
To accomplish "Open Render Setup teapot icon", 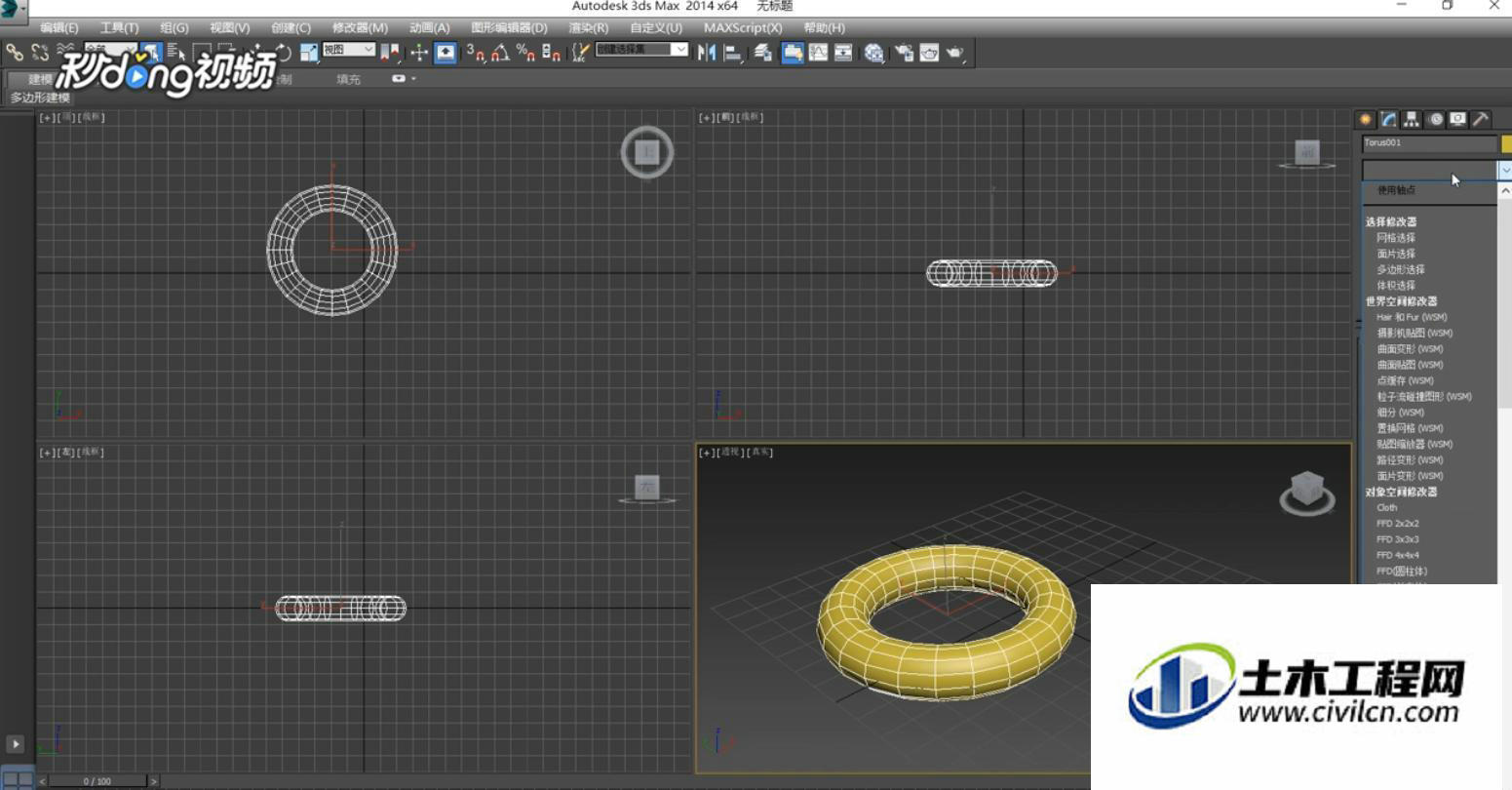I will point(904,53).
